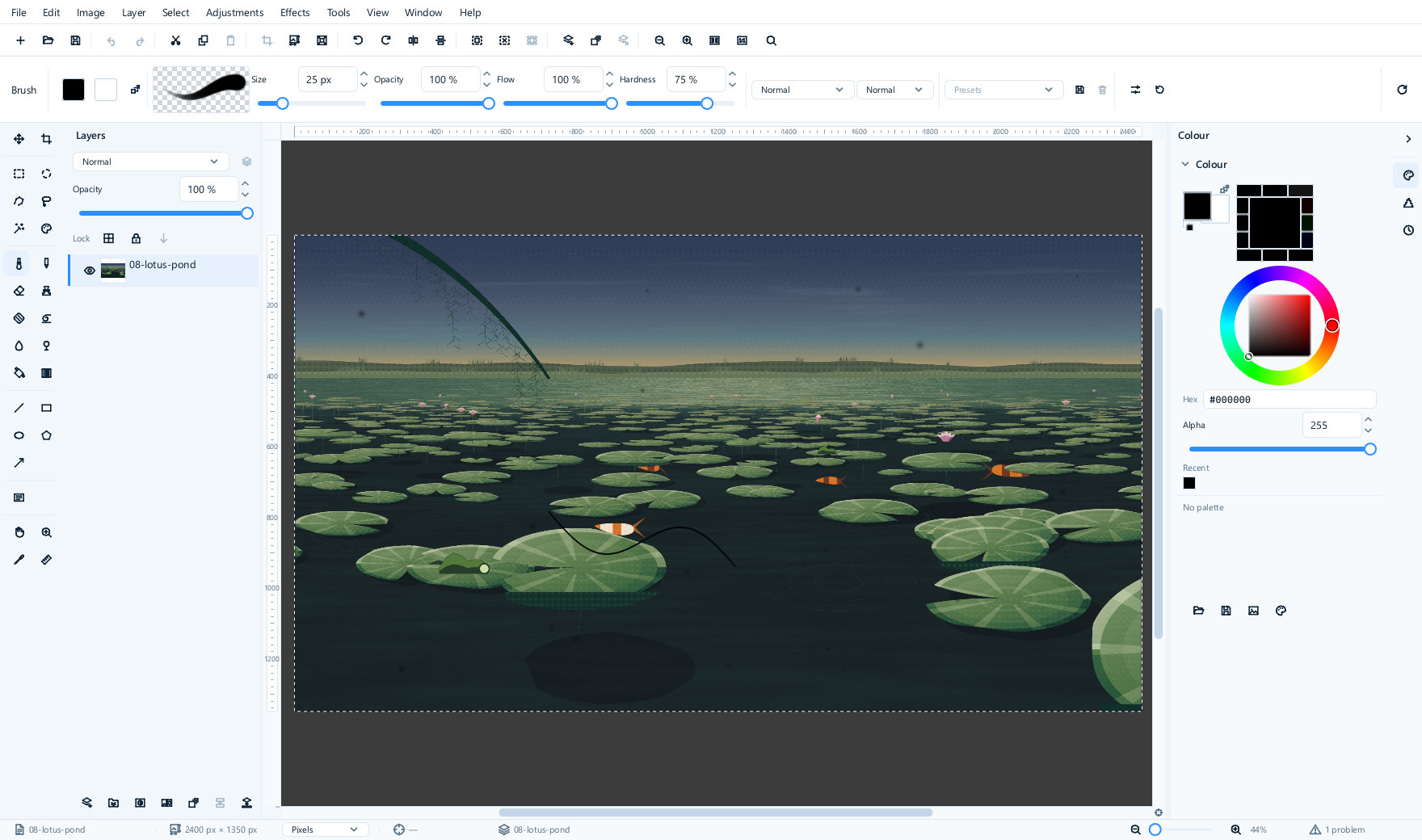Pick the Line drawing tool
The width and height of the screenshot is (1422, 840).
(19, 408)
